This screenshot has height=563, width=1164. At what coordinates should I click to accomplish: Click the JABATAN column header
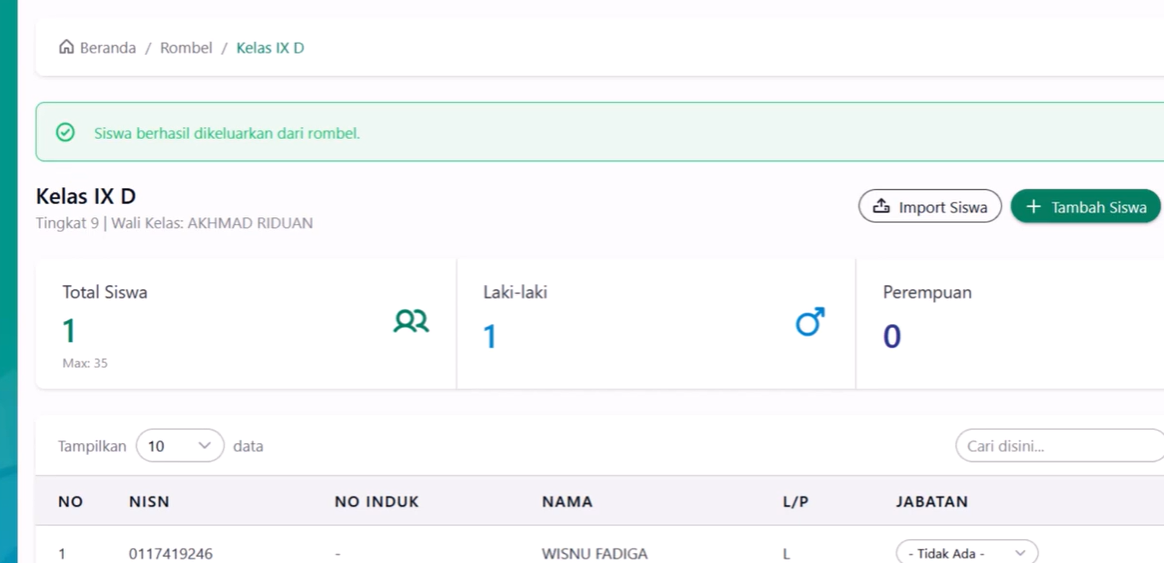click(x=931, y=502)
